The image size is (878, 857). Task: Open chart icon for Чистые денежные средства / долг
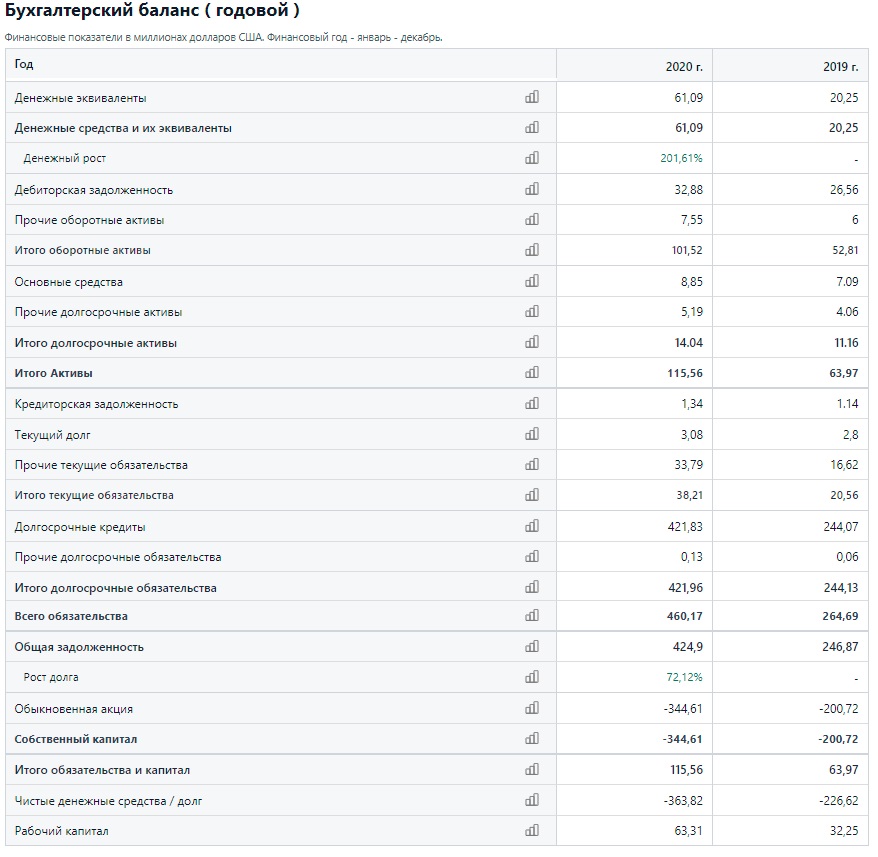(532, 800)
